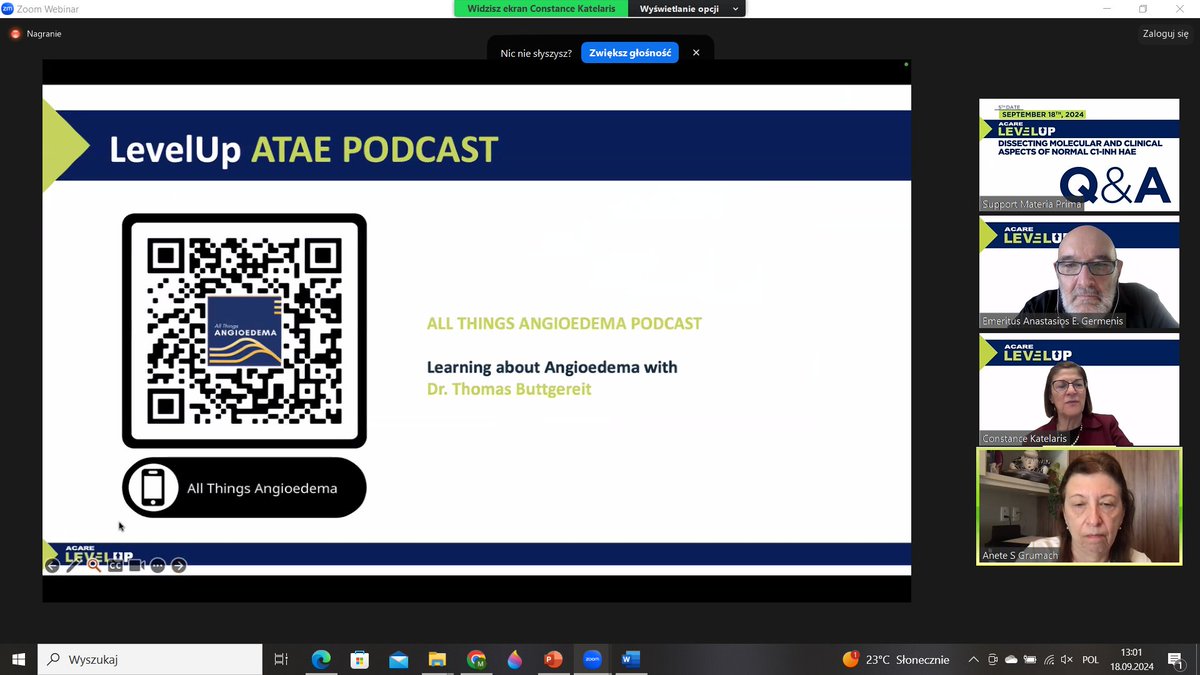
Task: Dismiss the Nic nie słyszysz notification
Action: tap(696, 53)
